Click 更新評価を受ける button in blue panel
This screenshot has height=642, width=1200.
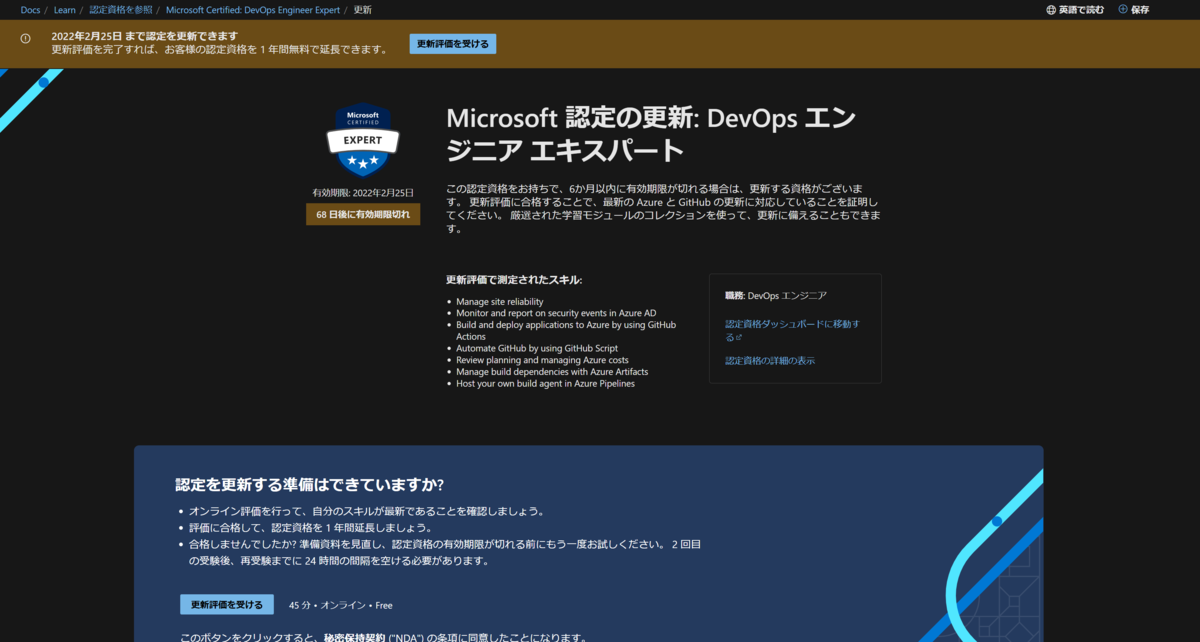[227, 605]
